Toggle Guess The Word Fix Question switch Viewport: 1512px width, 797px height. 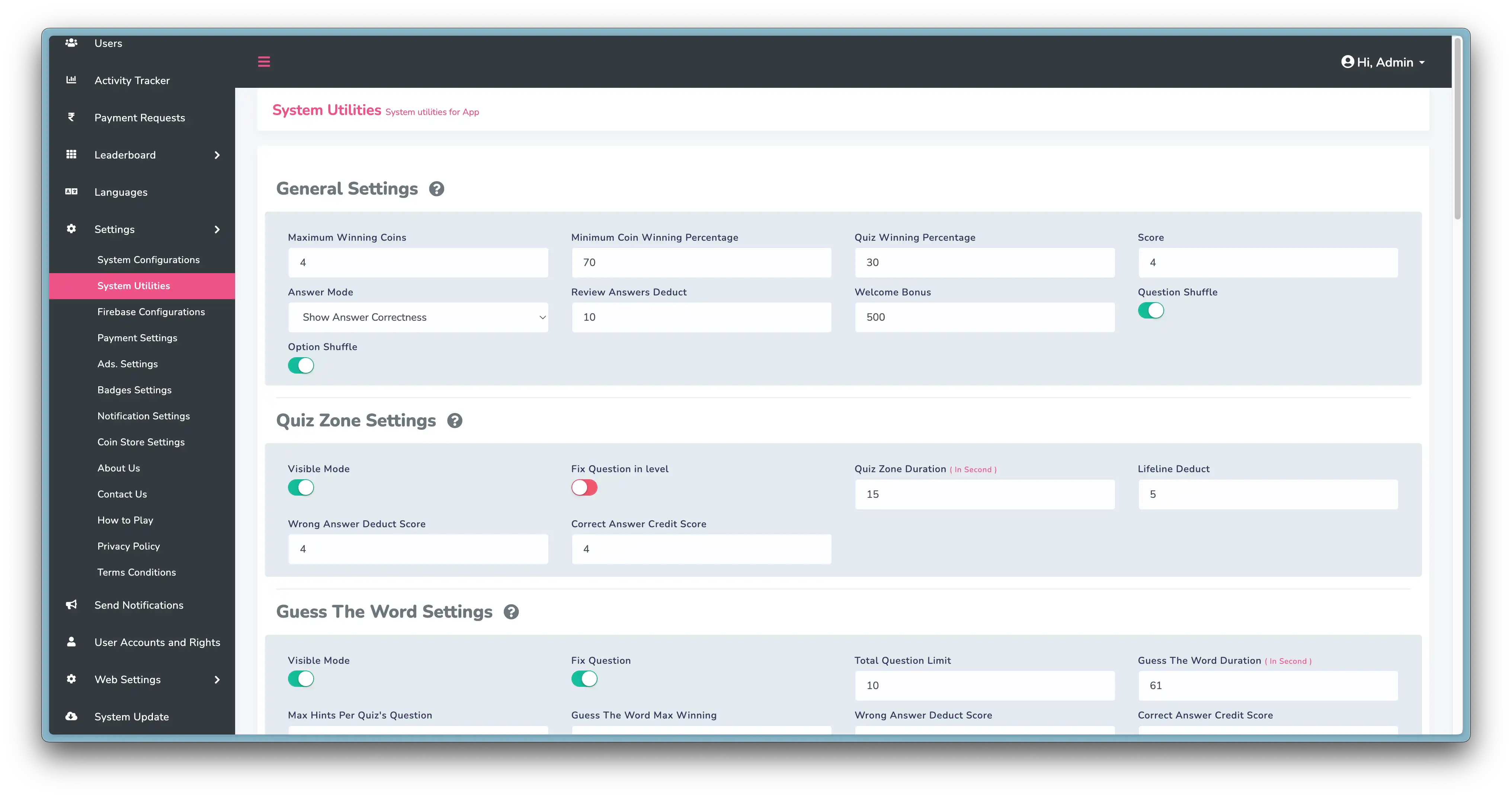coord(584,679)
